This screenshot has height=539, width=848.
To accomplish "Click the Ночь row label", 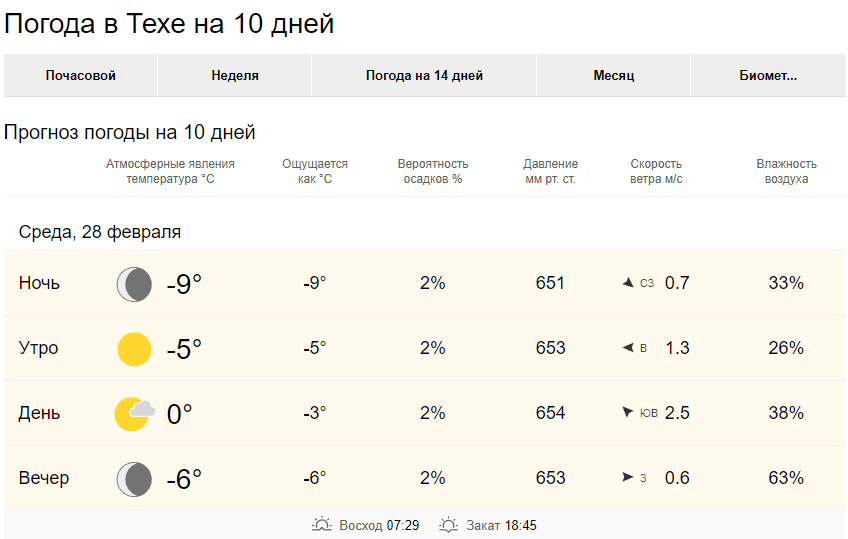I will coord(39,283).
